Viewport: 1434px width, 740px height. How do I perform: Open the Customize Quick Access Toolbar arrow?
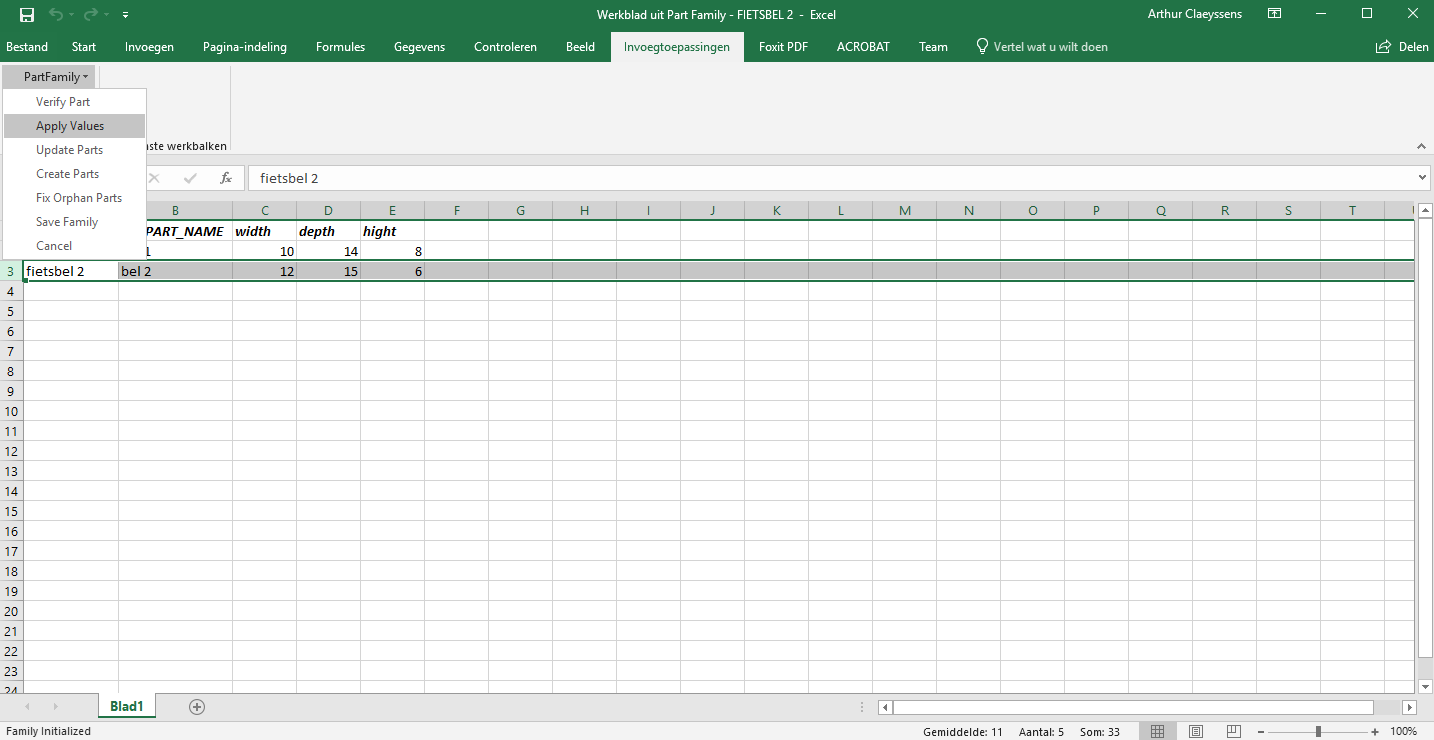125,15
